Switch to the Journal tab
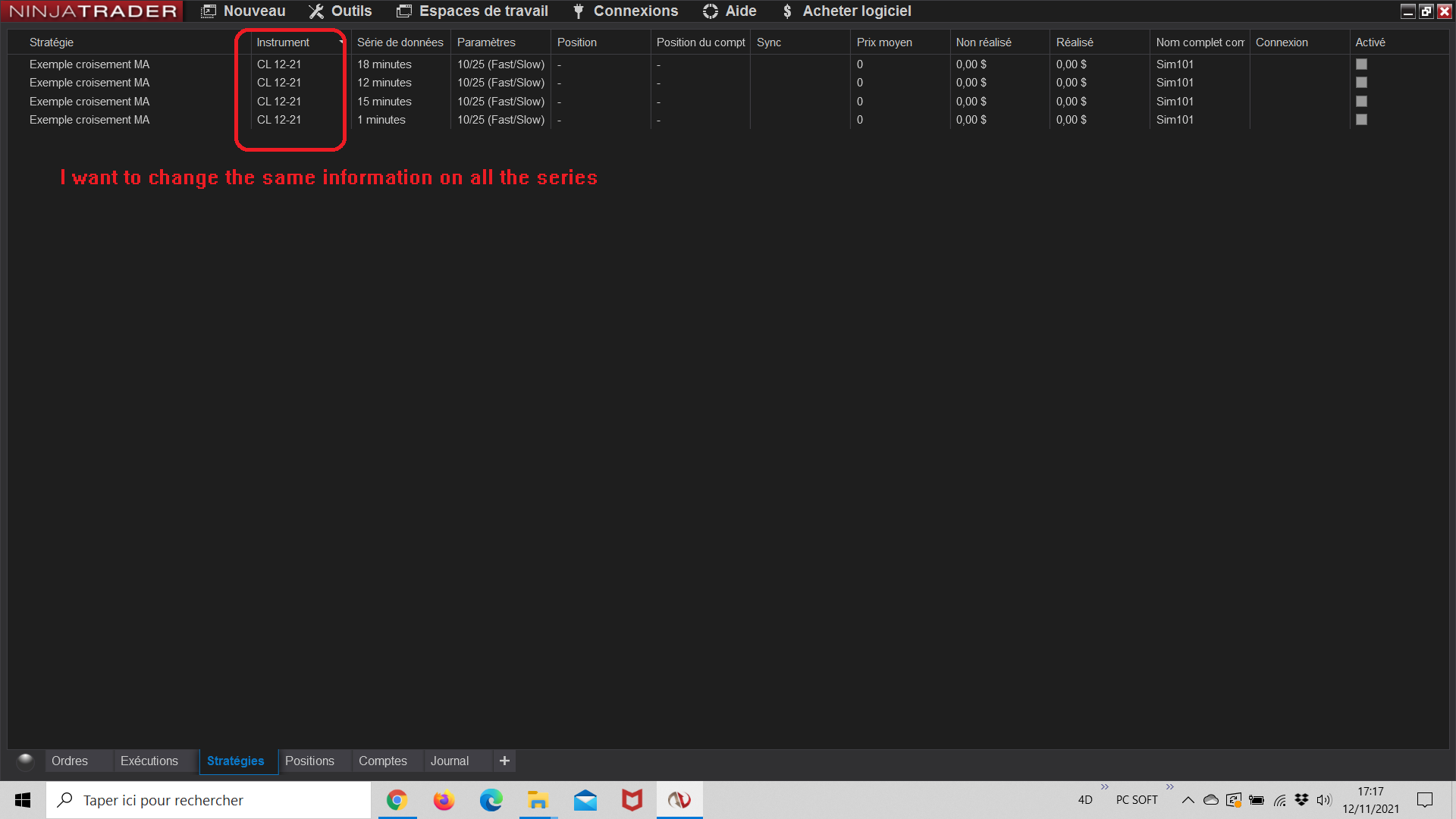This screenshot has width=1456, height=819. pyautogui.click(x=450, y=761)
